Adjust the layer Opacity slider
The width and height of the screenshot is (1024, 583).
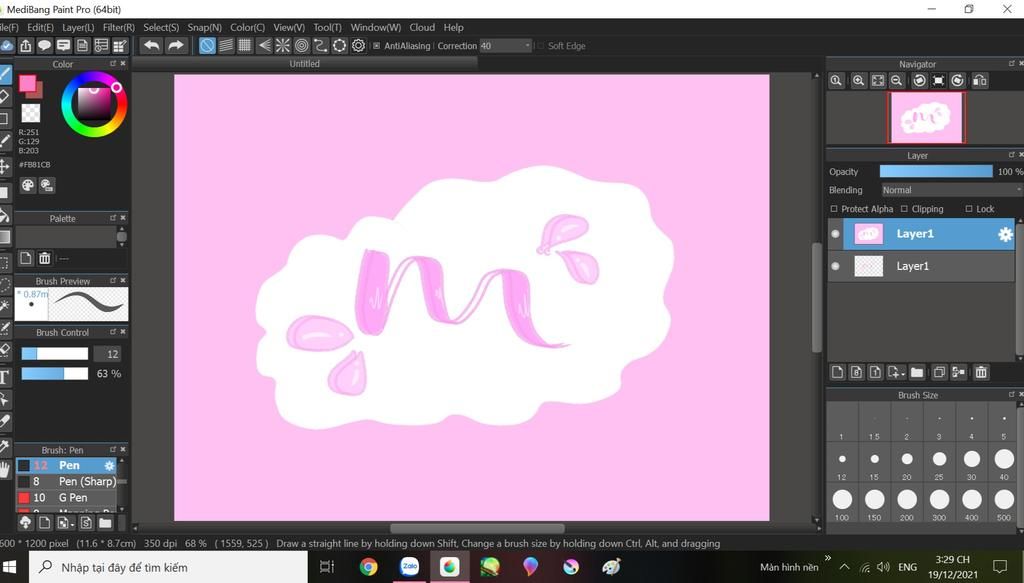point(936,171)
